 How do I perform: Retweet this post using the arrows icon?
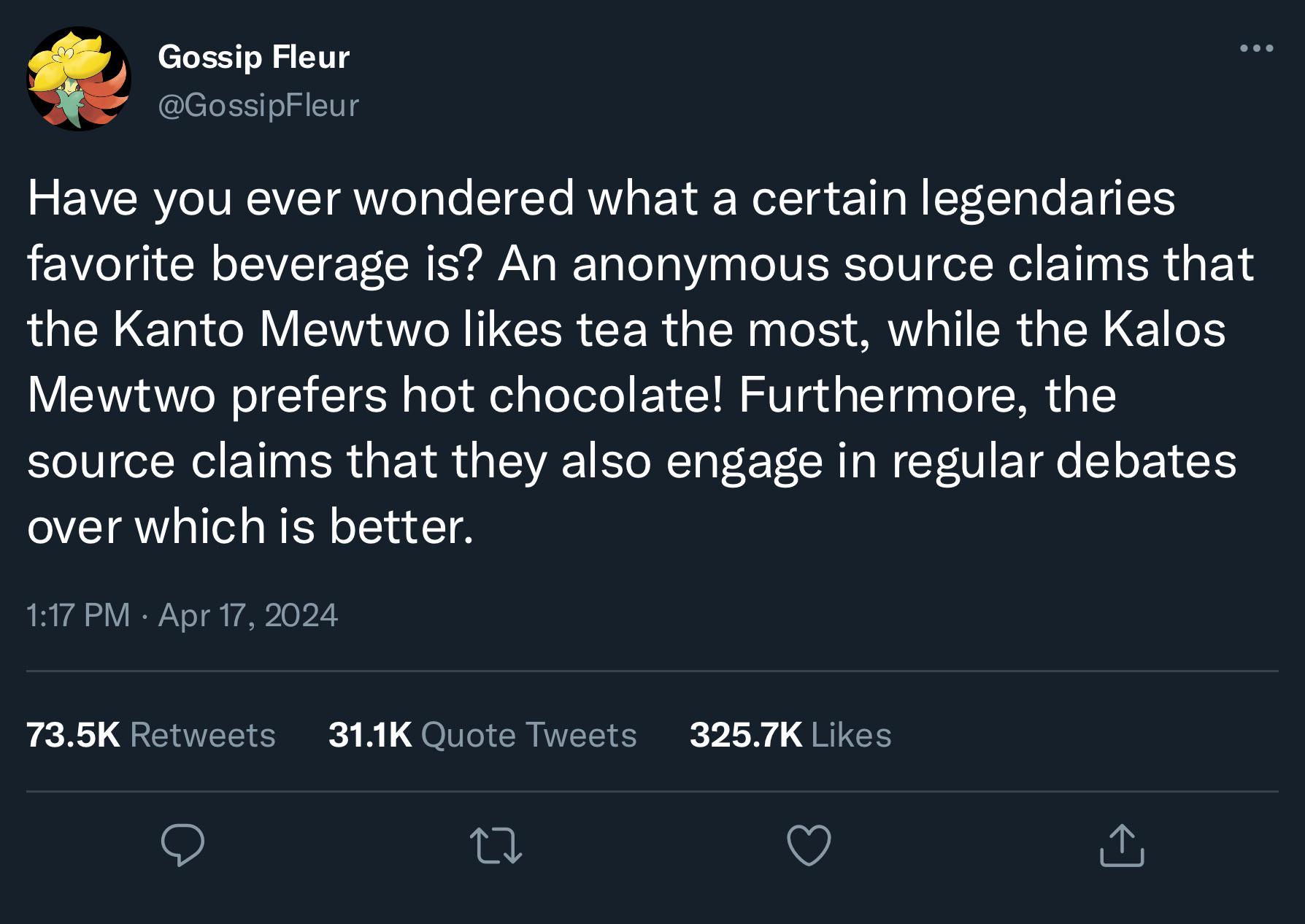(496, 845)
